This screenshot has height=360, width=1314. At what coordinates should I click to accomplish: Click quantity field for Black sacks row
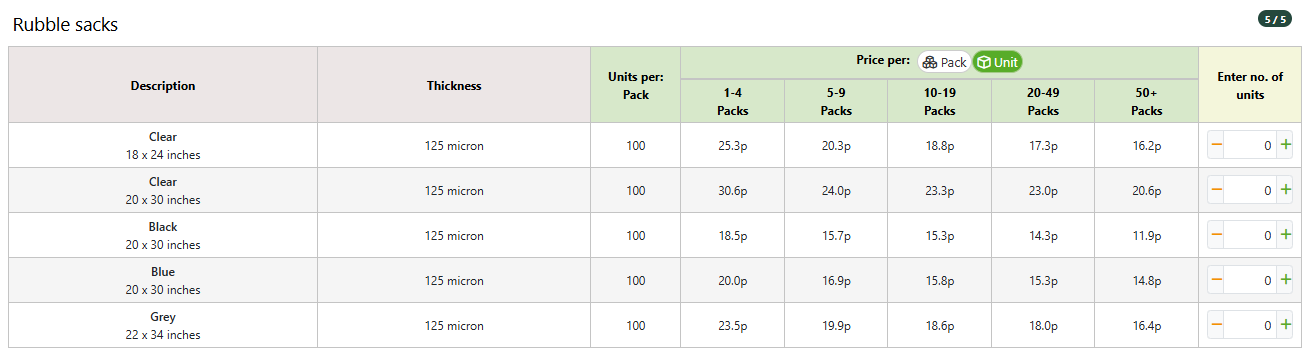[x=1251, y=235]
